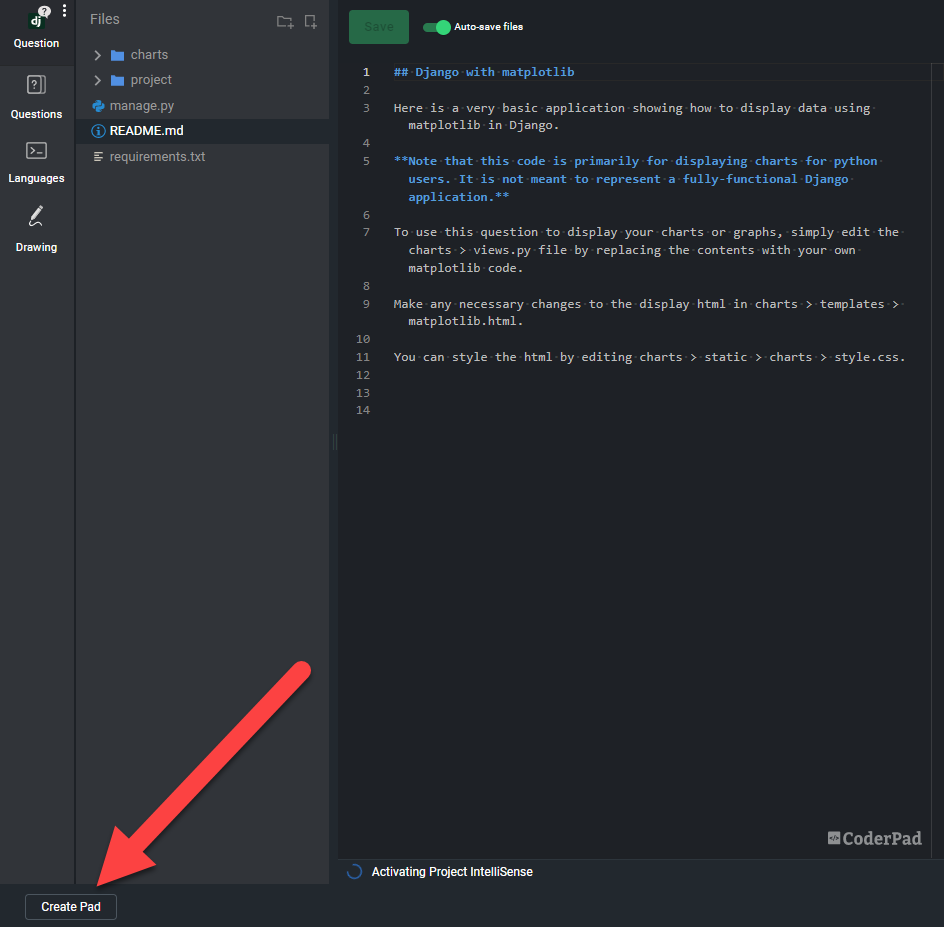Screen dimensions: 944x927
Task: Click the Save button
Action: (x=378, y=27)
